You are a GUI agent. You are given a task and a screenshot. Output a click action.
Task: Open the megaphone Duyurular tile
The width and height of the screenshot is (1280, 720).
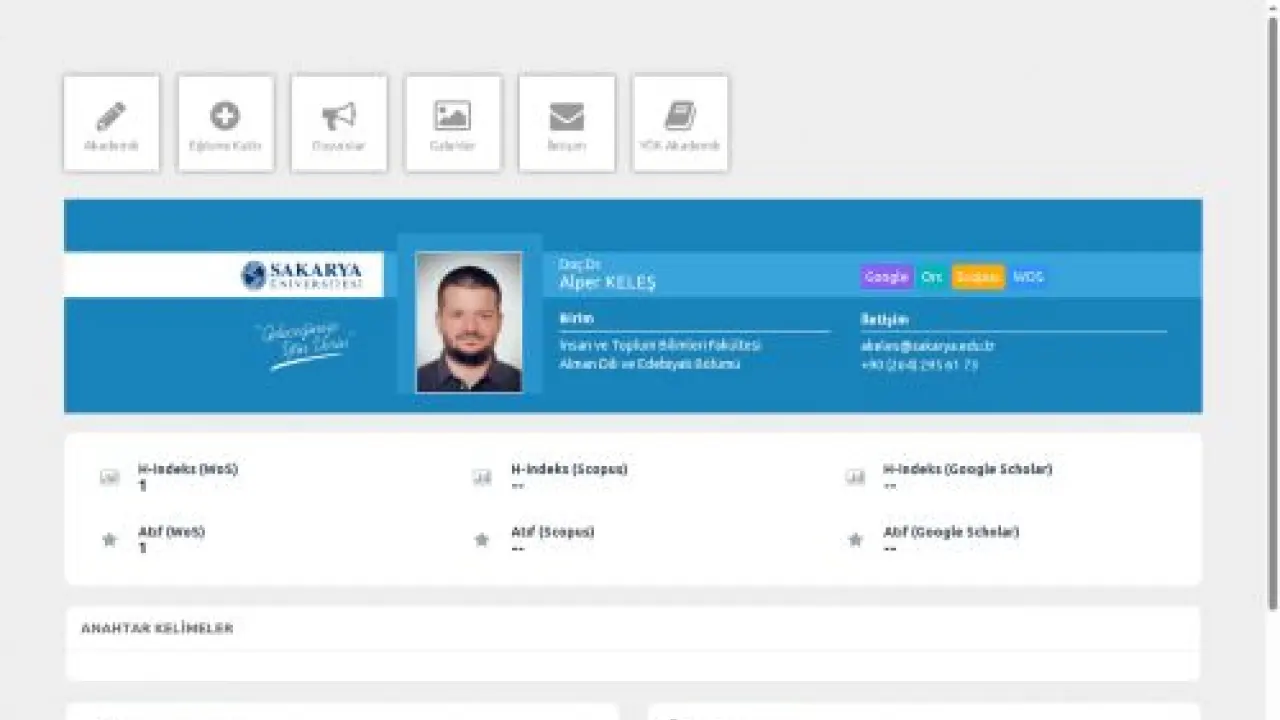339,123
